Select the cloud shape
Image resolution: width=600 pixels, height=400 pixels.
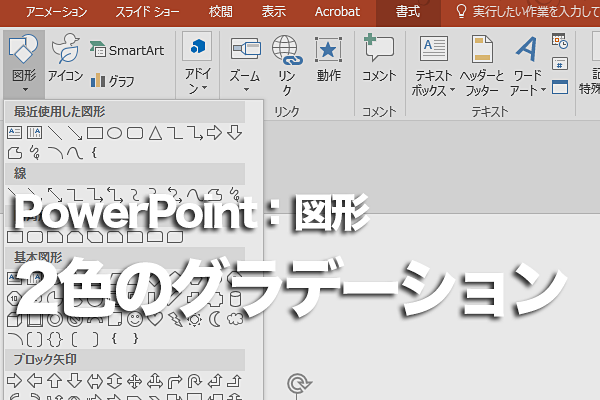coord(235,319)
